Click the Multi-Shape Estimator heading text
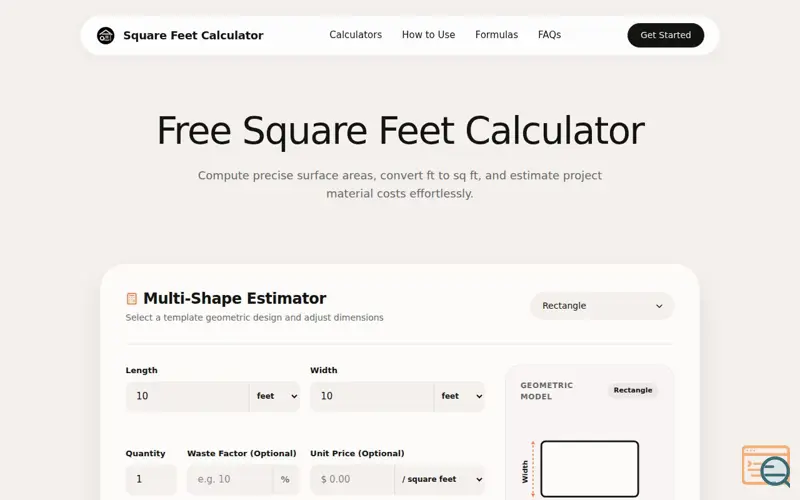Image resolution: width=800 pixels, height=500 pixels. (235, 298)
